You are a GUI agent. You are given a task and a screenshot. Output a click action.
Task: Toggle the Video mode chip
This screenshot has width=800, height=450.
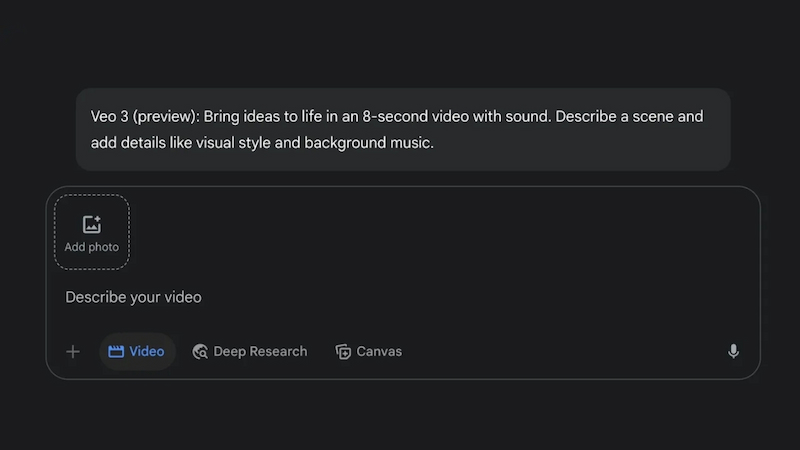137,352
